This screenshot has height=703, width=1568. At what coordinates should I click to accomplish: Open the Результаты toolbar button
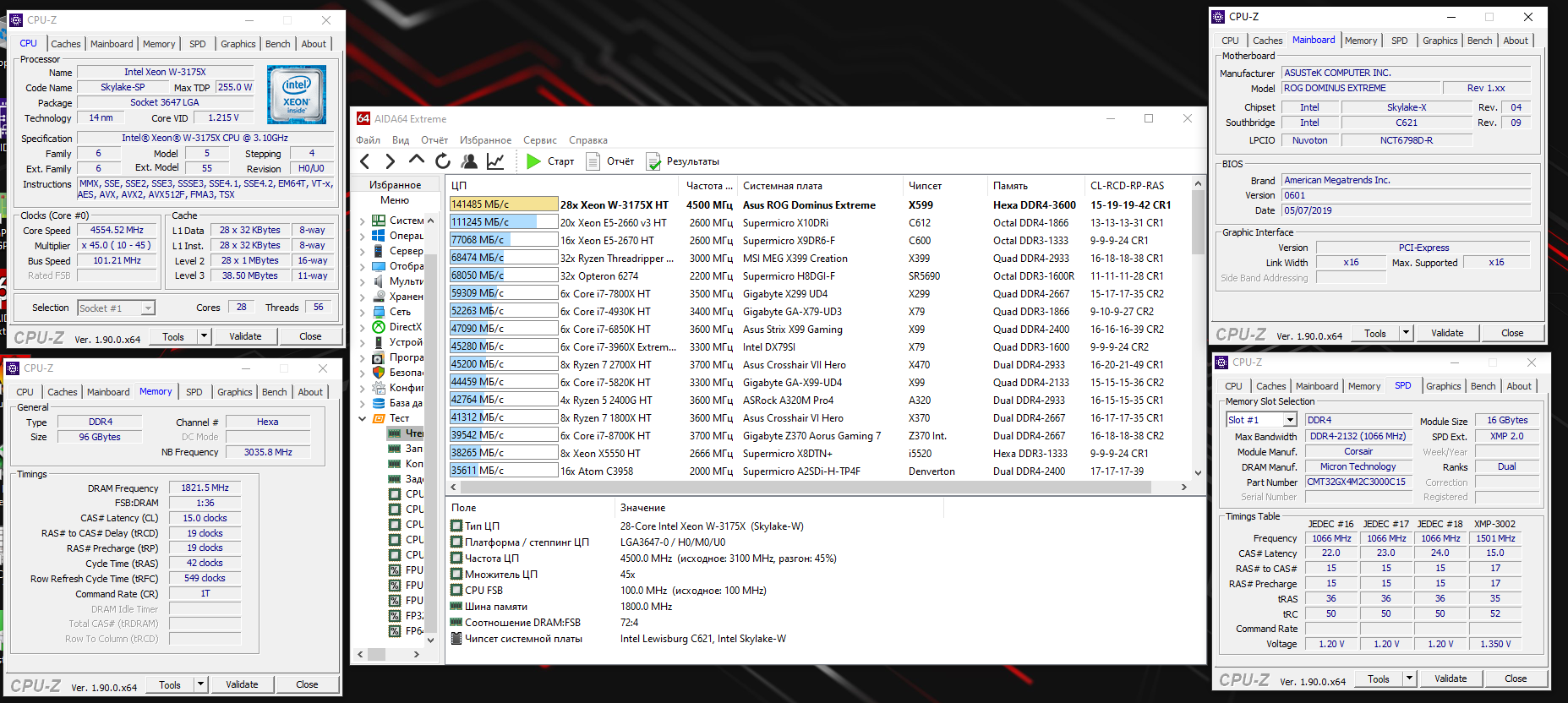(682, 161)
